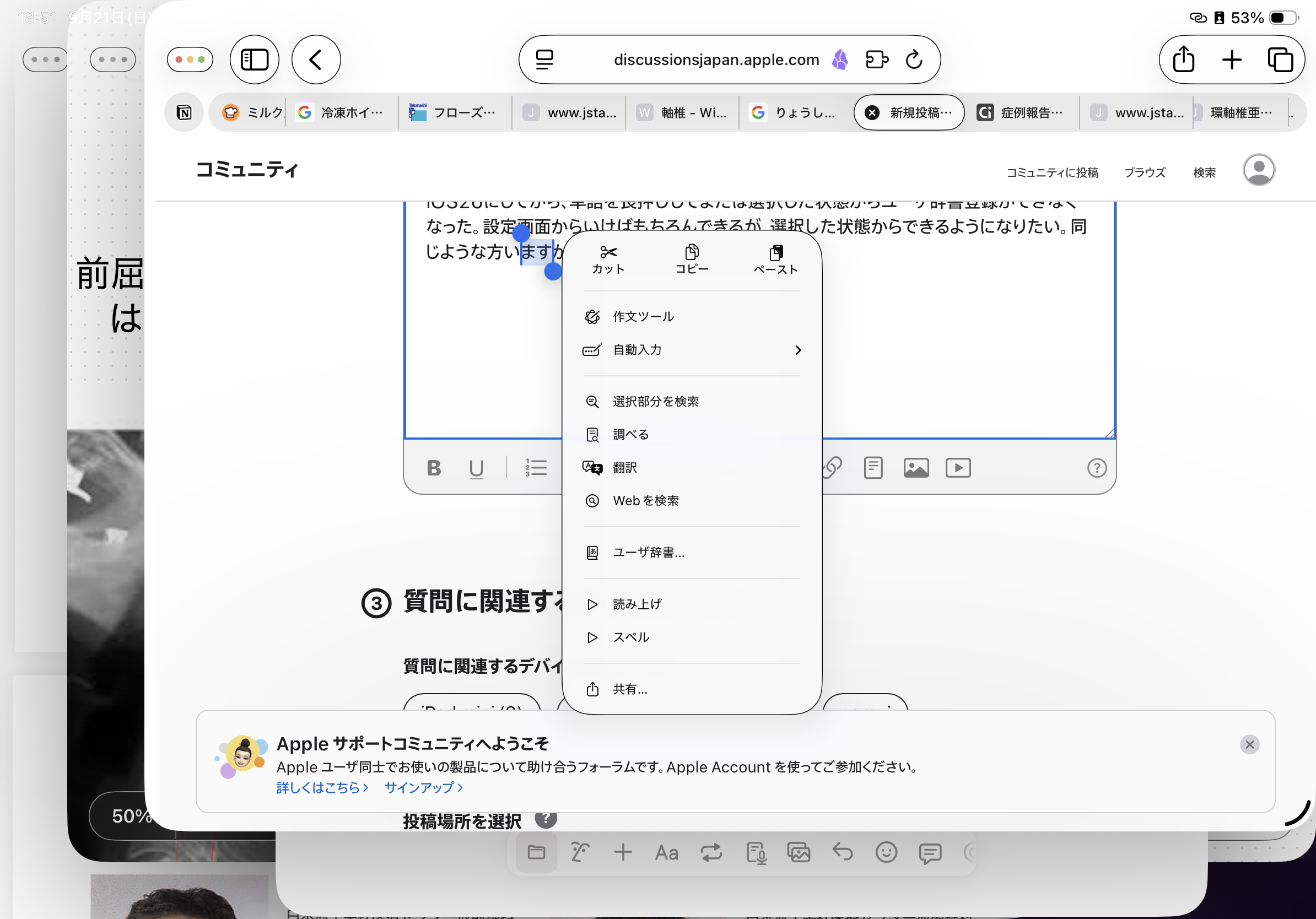Click the insert image icon in the editor
Screen dimensions: 1316x919
pyautogui.click(x=916, y=468)
